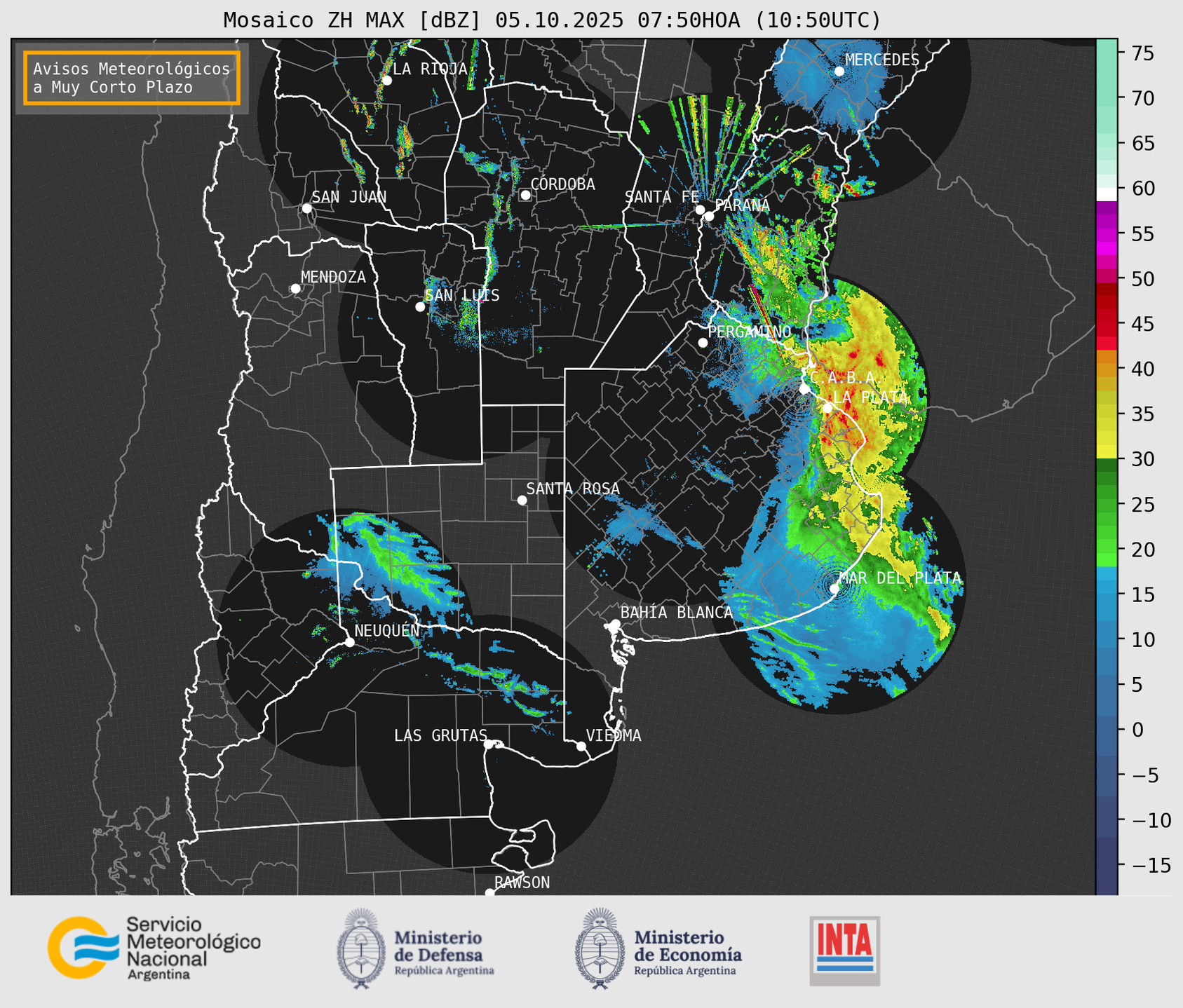This screenshot has height=1008, width=1183.
Task: Click the VIEDMA city dot
Action: click(x=581, y=746)
